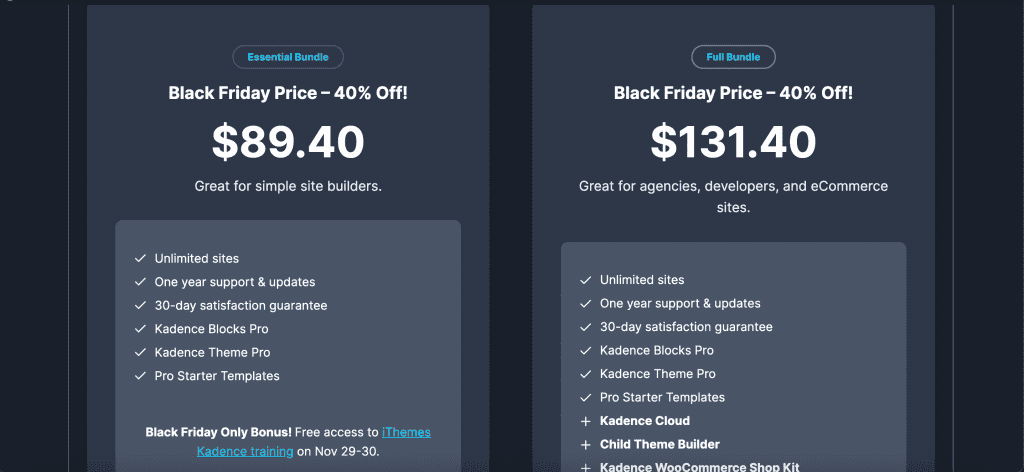Click the $131.40 price text
Screen dimensions: 1024x472
(733, 142)
